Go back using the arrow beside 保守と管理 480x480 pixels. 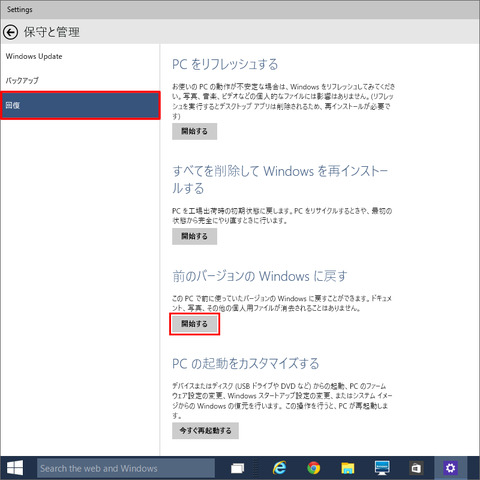click(11, 32)
